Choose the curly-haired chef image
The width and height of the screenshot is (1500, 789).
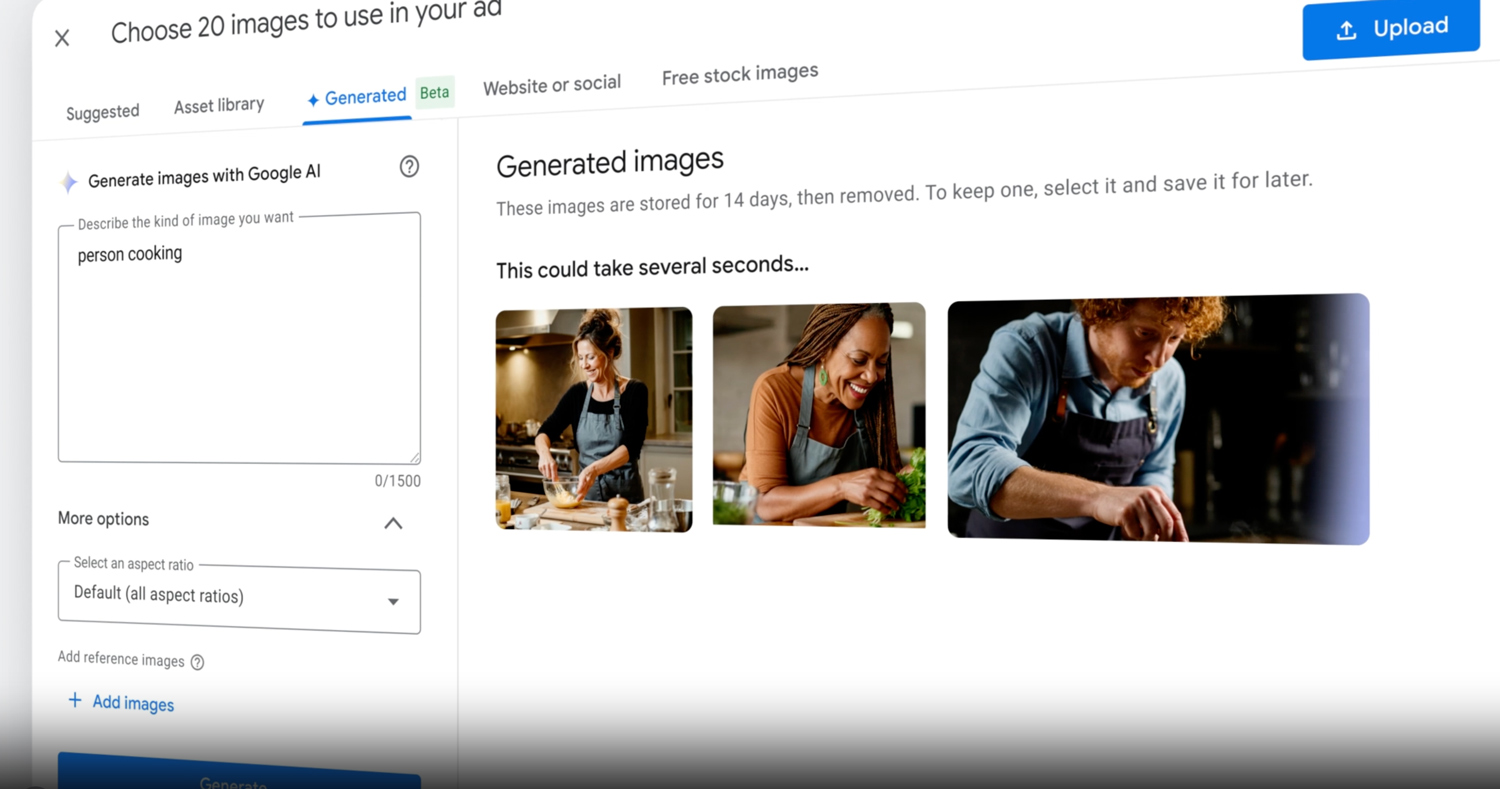click(1157, 419)
